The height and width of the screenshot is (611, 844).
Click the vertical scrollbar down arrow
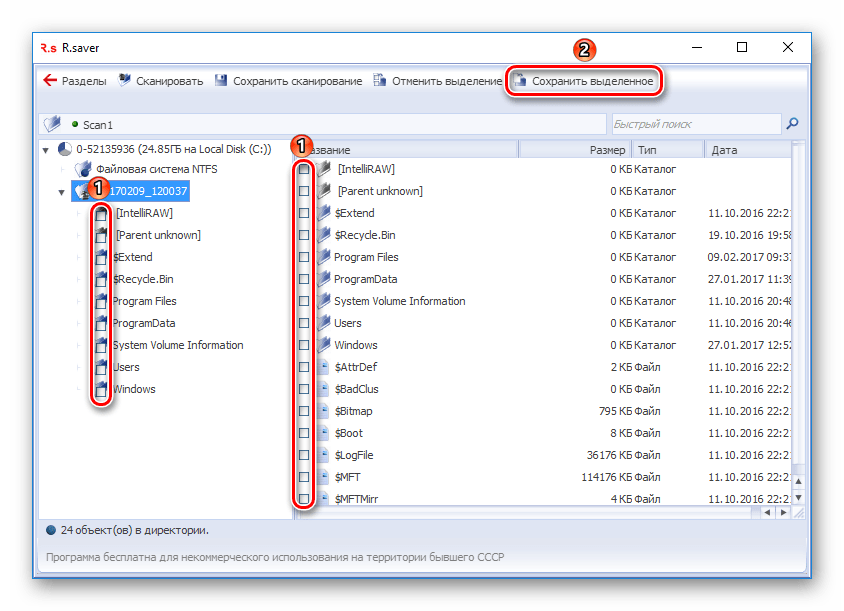pyautogui.click(x=799, y=498)
